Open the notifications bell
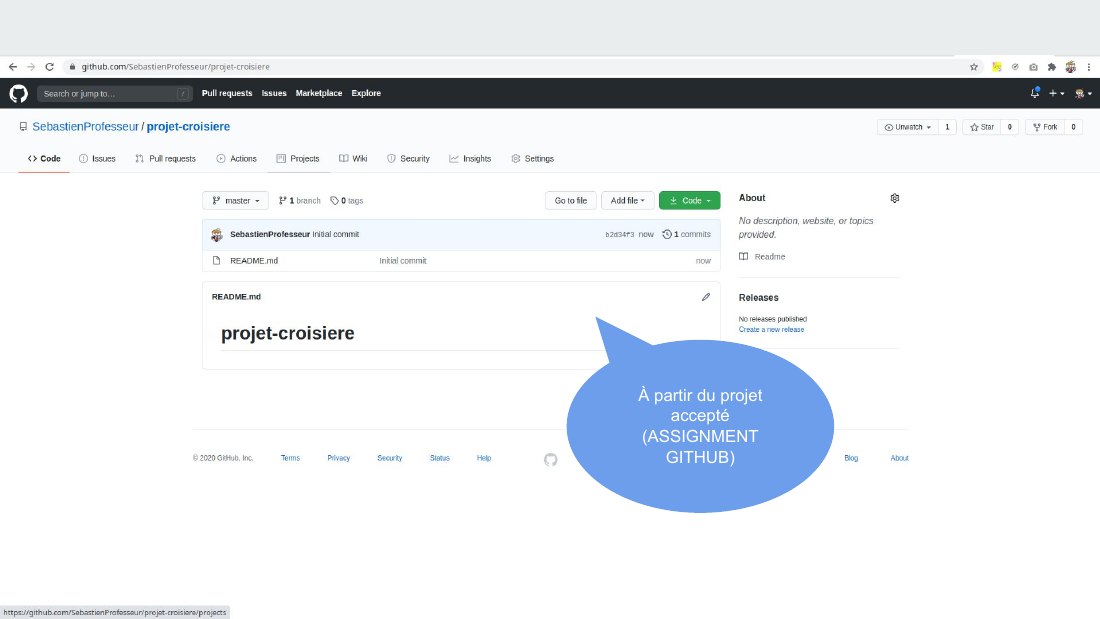The width and height of the screenshot is (1100, 619). 1035,93
